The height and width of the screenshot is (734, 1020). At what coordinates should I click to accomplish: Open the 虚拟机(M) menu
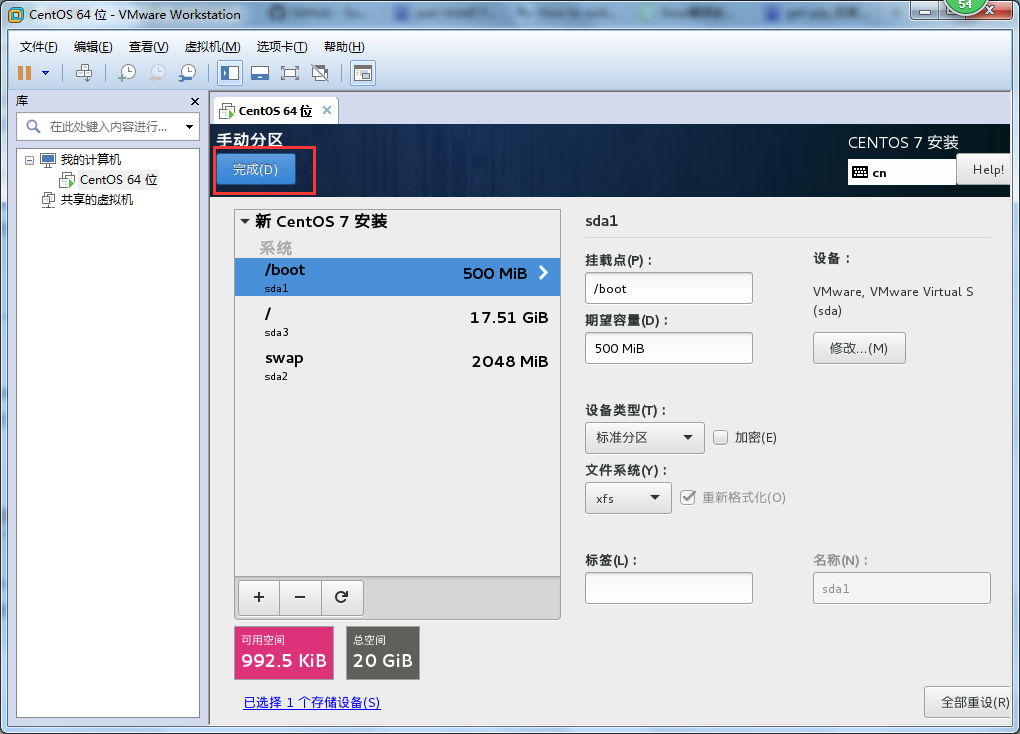point(213,47)
